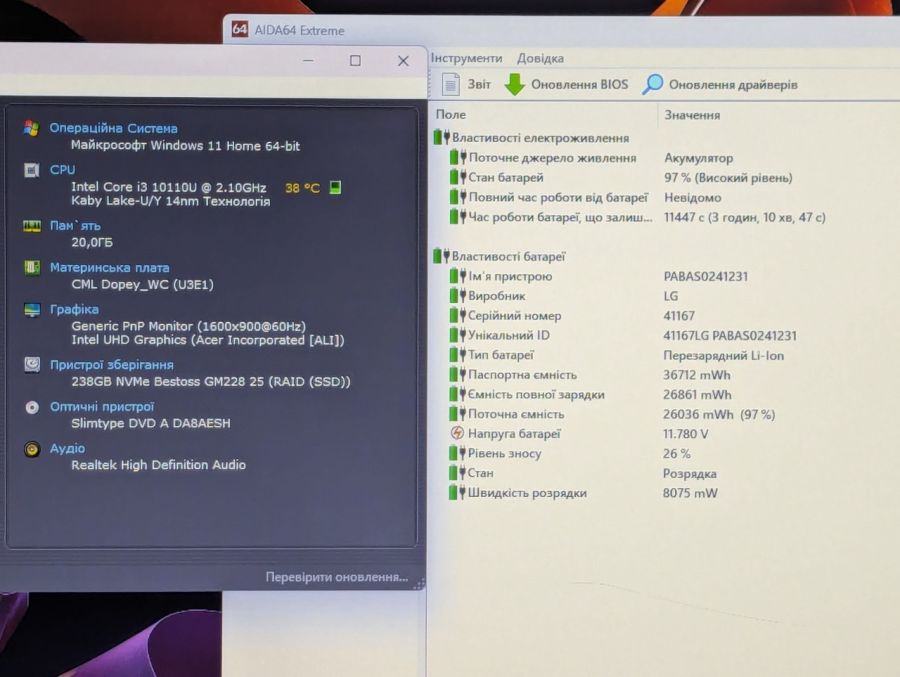The image size is (900, 677).
Task: Click the Аудіо speaker icon
Action: (x=32, y=448)
